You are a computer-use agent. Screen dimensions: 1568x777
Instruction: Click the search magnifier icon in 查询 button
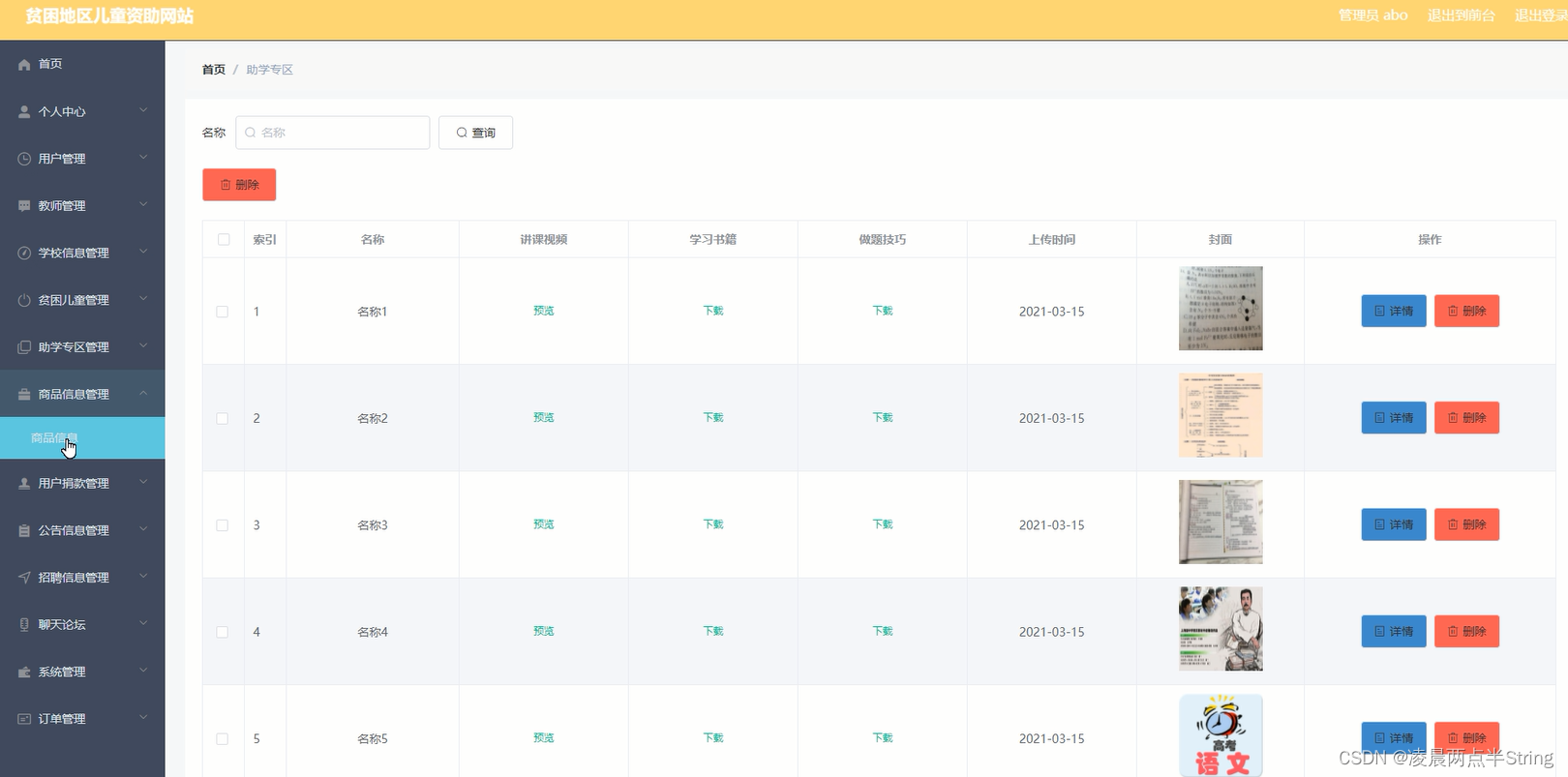pos(462,133)
